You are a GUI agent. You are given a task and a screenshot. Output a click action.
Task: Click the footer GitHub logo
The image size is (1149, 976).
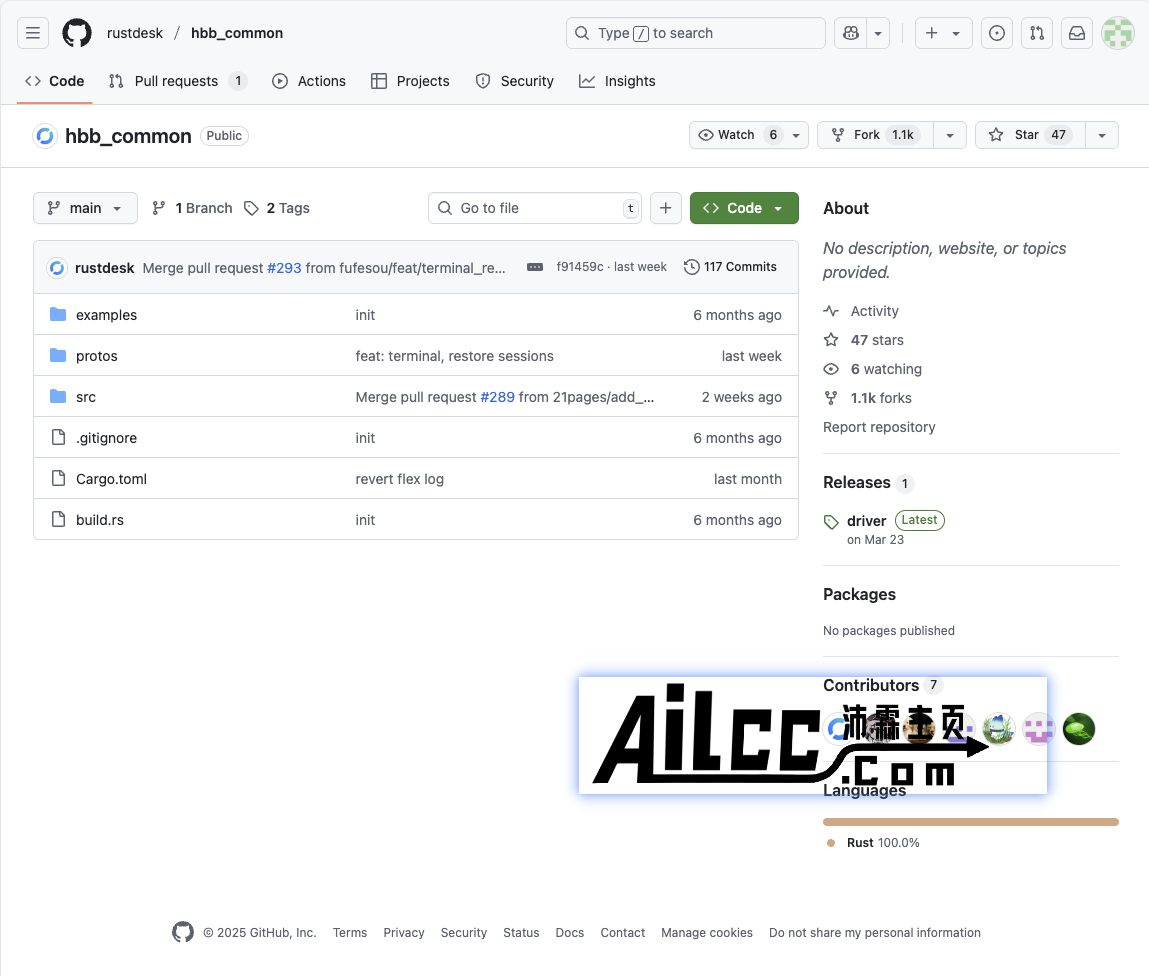point(183,932)
